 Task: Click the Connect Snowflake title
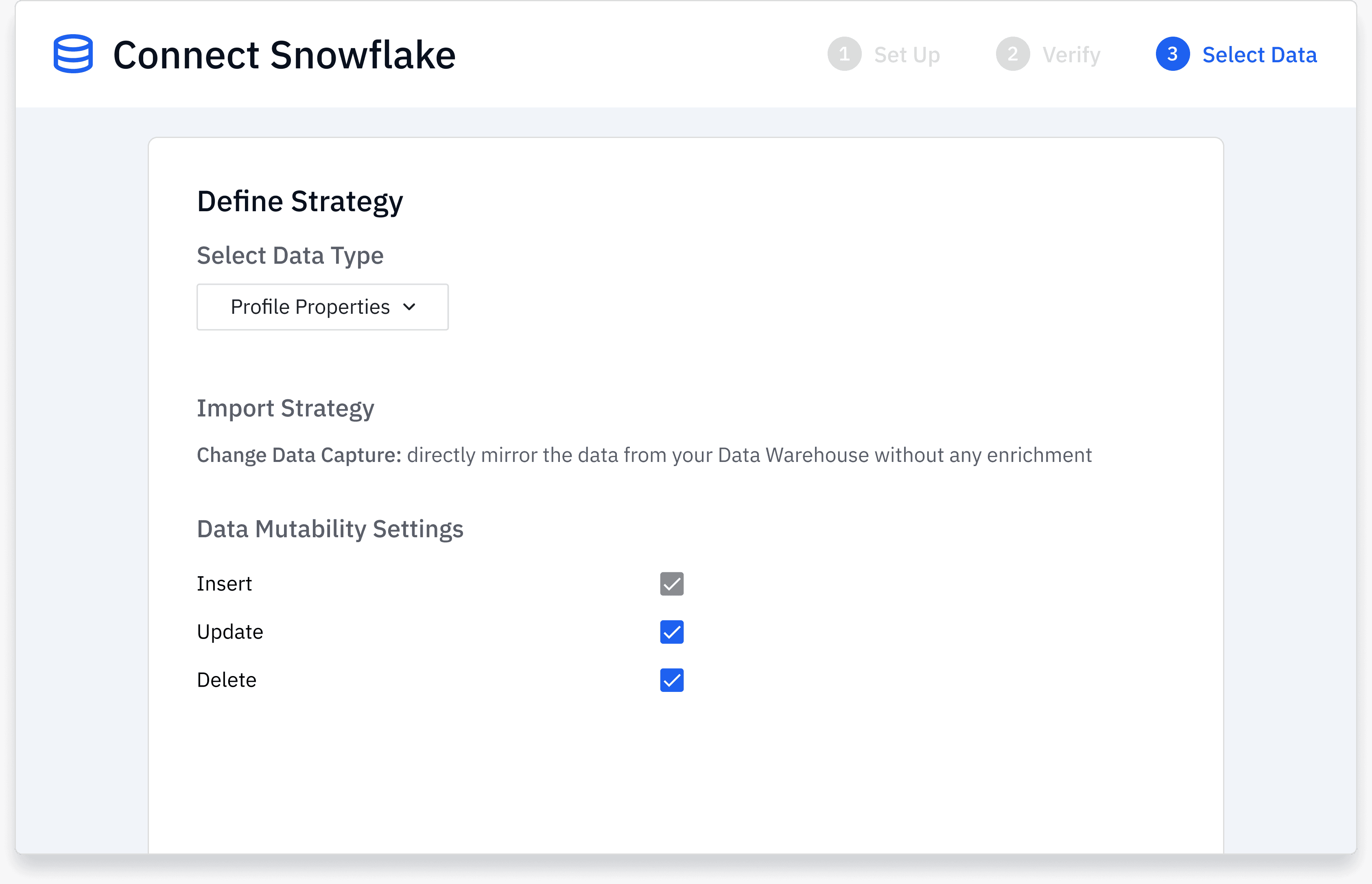click(x=284, y=54)
